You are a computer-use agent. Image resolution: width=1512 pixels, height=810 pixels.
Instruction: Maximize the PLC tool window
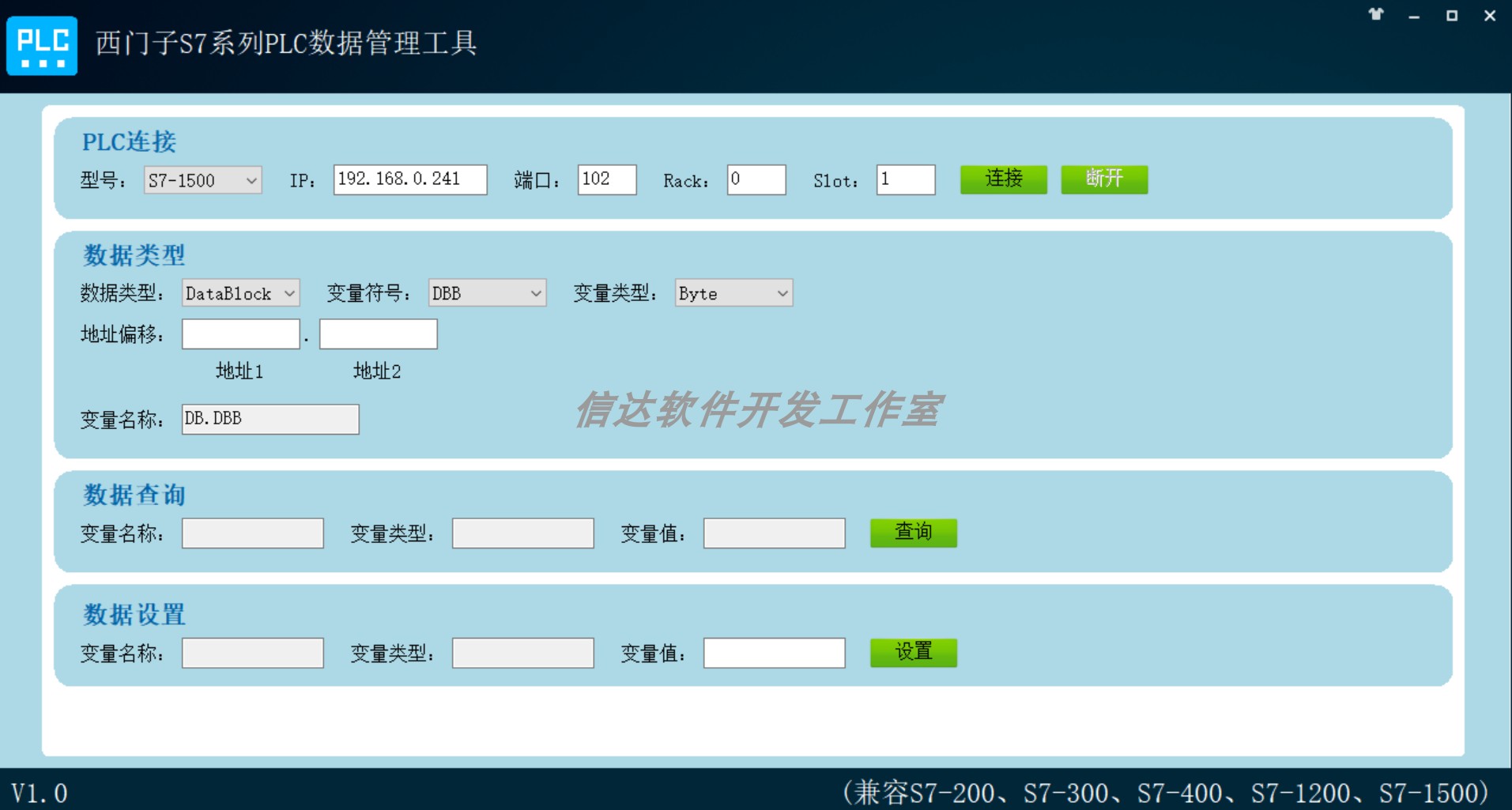point(1452,16)
